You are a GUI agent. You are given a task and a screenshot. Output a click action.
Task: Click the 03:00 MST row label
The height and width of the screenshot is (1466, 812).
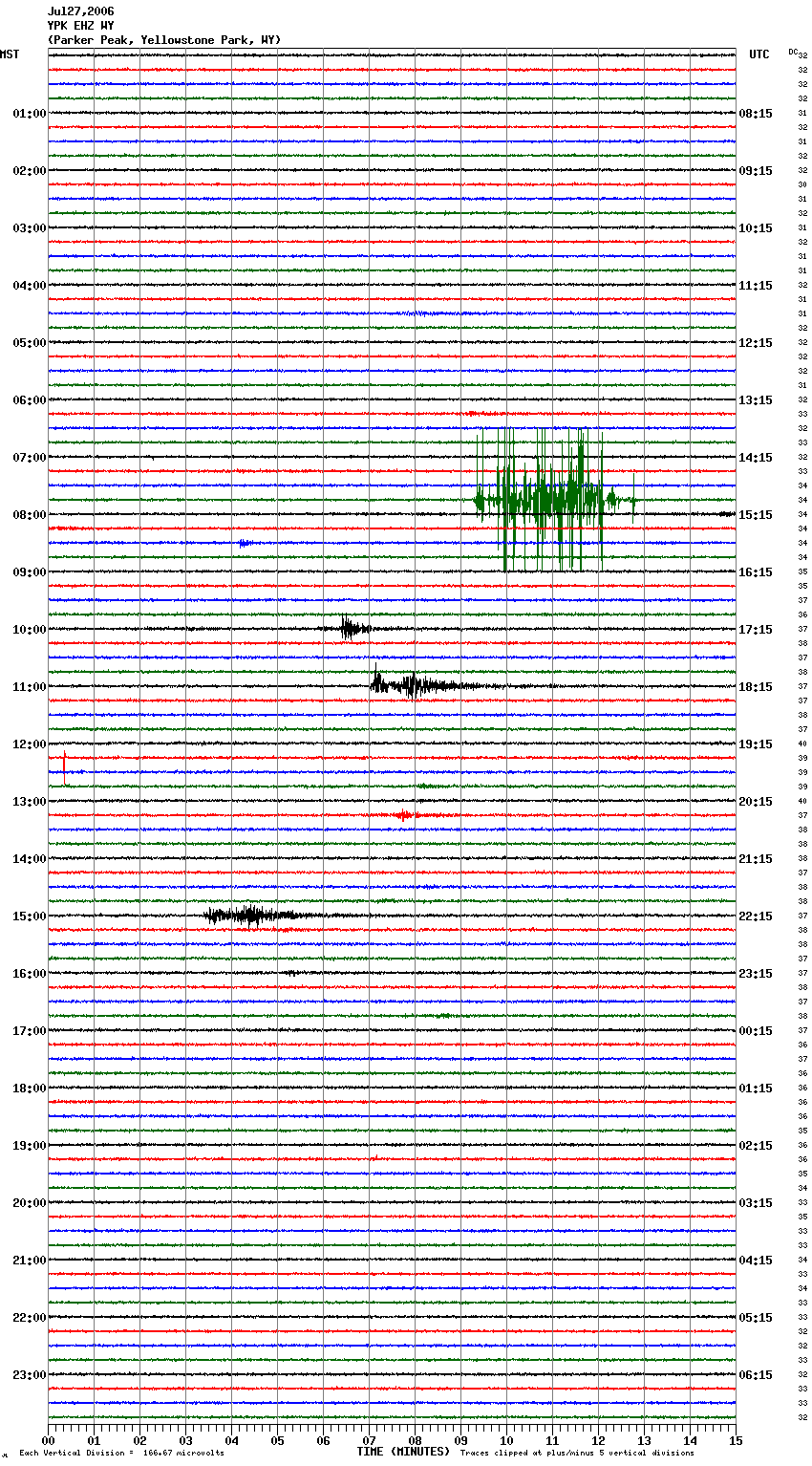coord(30,228)
